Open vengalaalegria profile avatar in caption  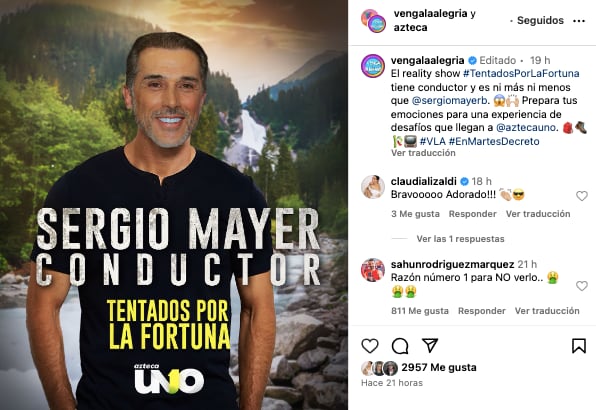pos(372,66)
